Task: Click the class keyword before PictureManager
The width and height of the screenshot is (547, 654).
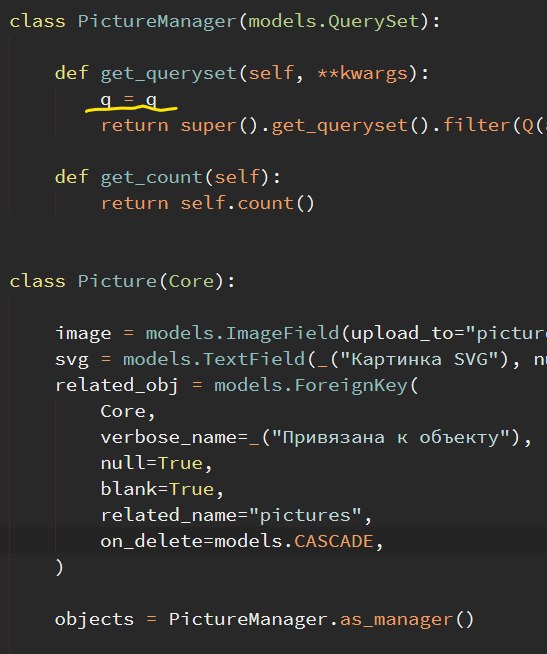Action: click(x=38, y=22)
